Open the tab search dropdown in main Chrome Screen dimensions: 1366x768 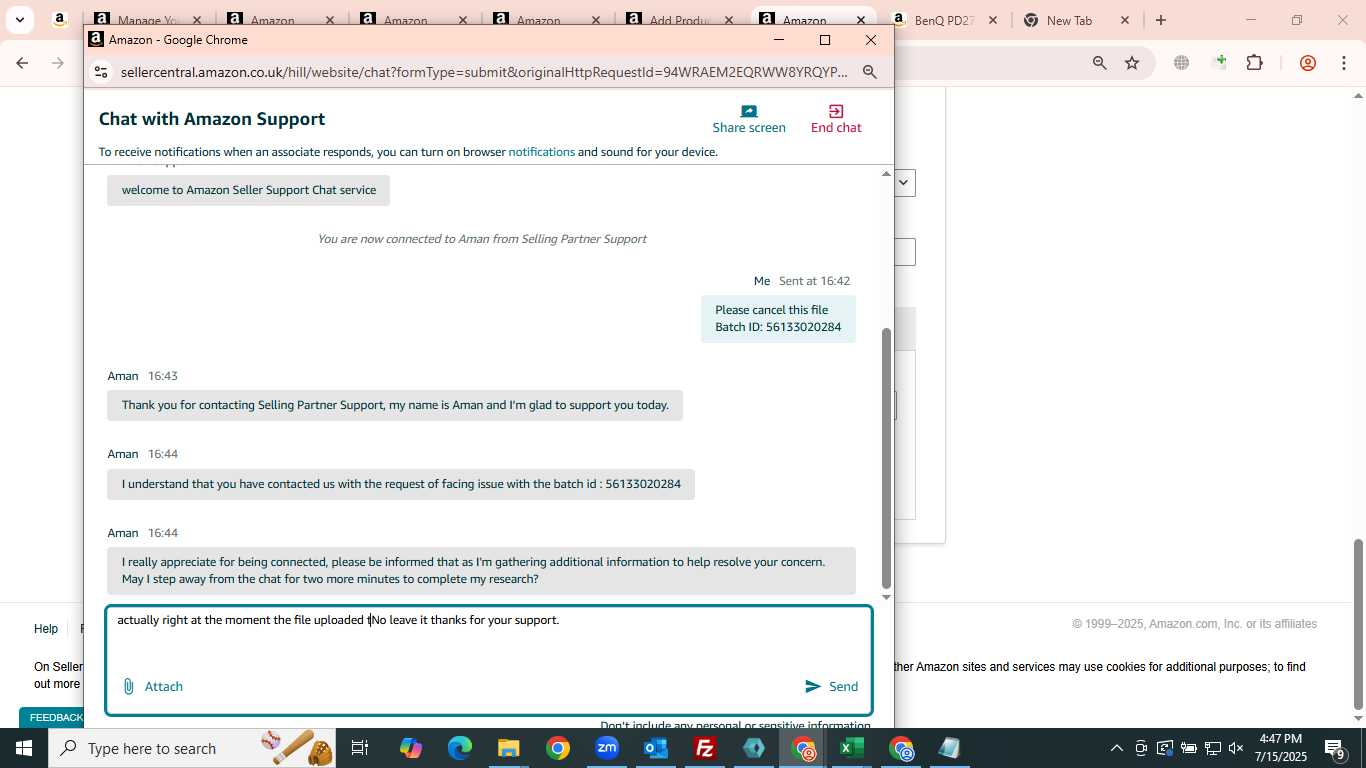(x=19, y=20)
